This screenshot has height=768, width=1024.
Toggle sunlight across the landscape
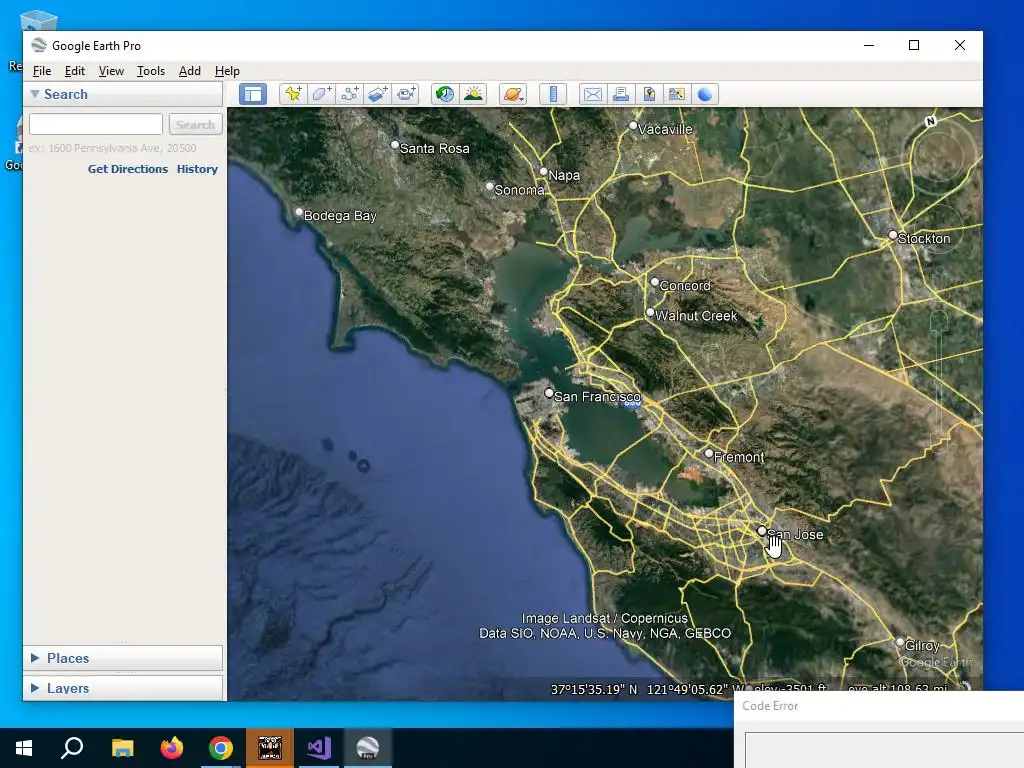click(x=473, y=94)
